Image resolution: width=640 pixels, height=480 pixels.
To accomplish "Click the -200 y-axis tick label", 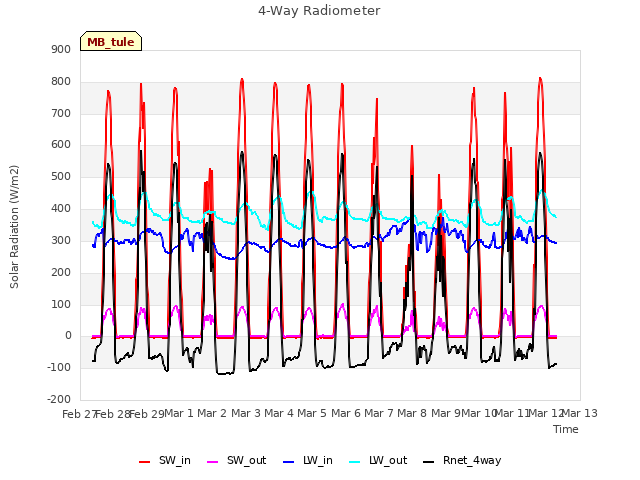I will point(59,399).
